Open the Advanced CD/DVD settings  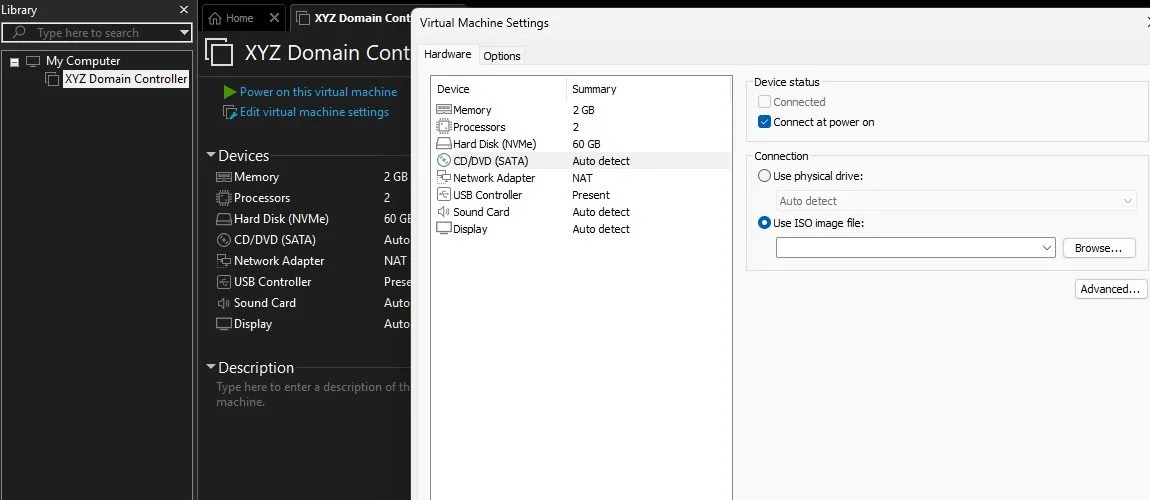point(1110,289)
